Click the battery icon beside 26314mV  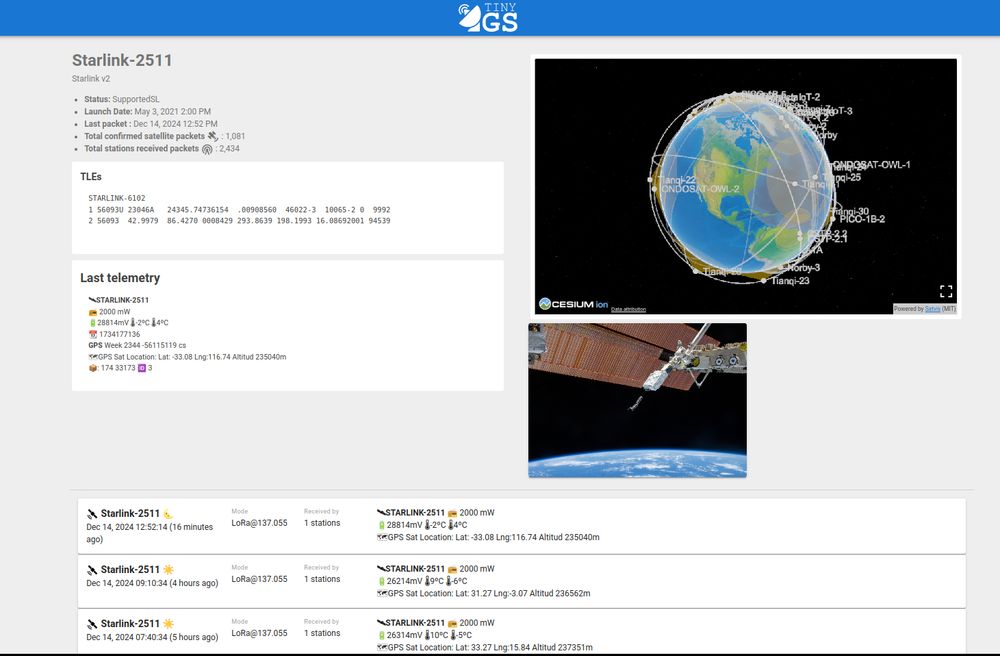click(x=382, y=636)
